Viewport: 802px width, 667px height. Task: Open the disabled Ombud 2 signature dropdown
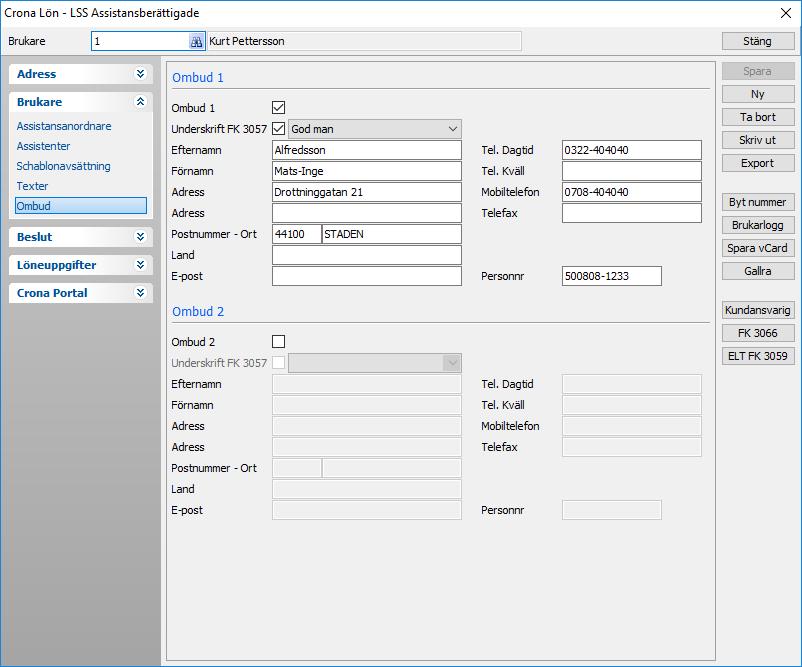pos(375,363)
